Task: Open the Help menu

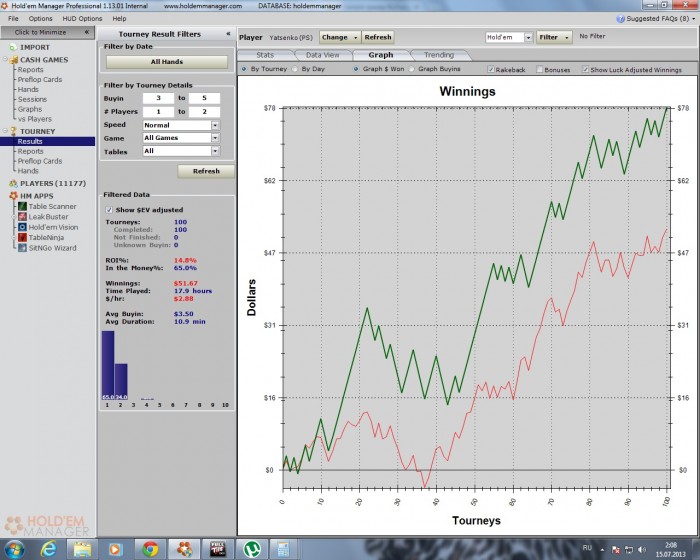Action: point(119,19)
